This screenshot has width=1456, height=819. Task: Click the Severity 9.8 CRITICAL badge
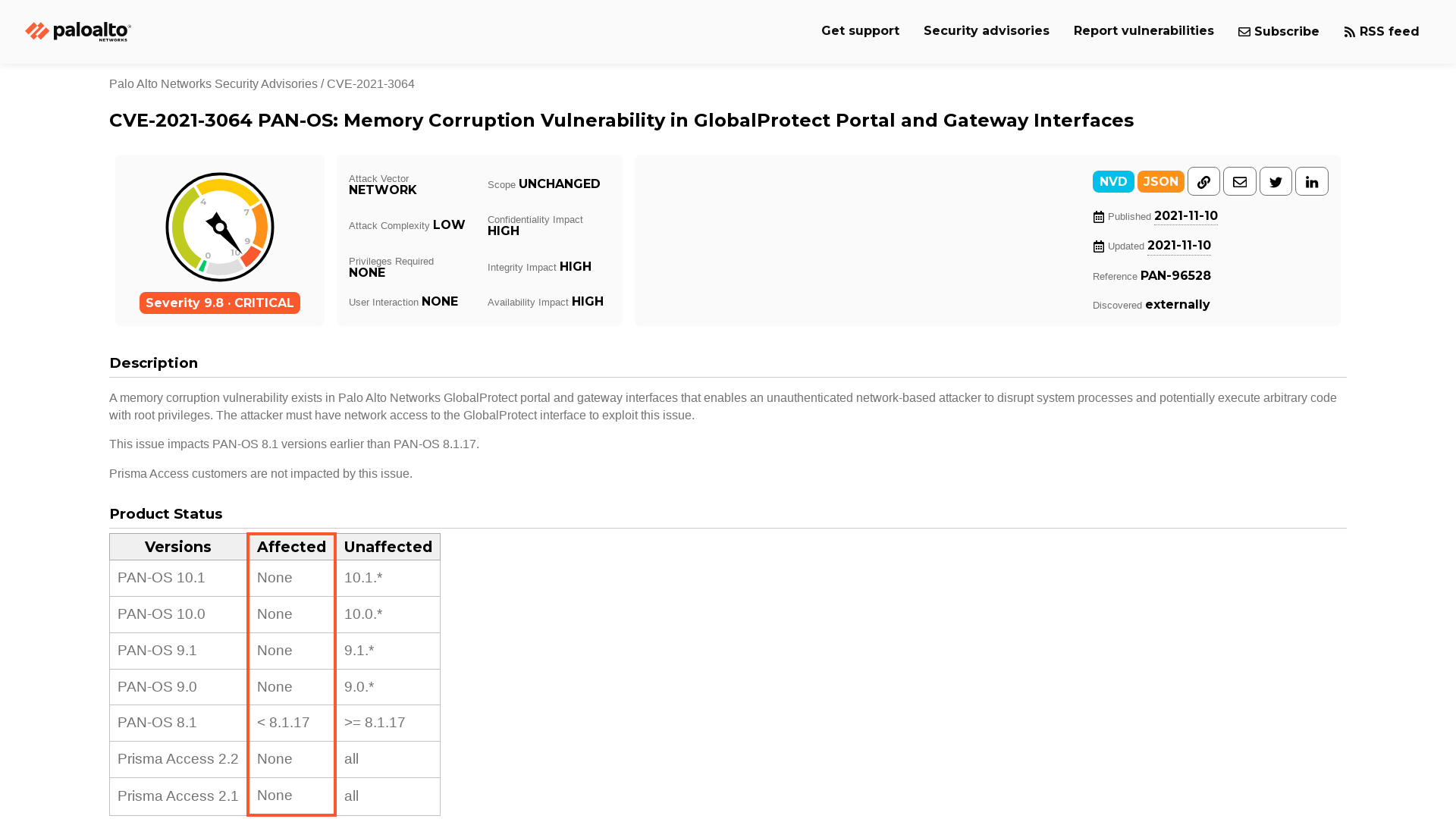point(220,303)
